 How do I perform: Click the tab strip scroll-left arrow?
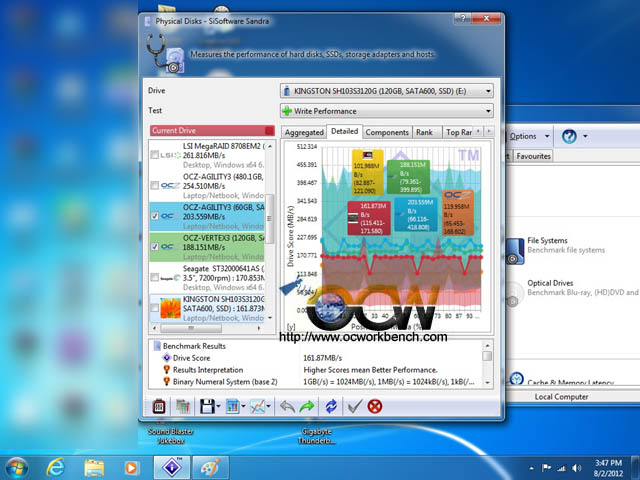pyautogui.click(x=478, y=131)
